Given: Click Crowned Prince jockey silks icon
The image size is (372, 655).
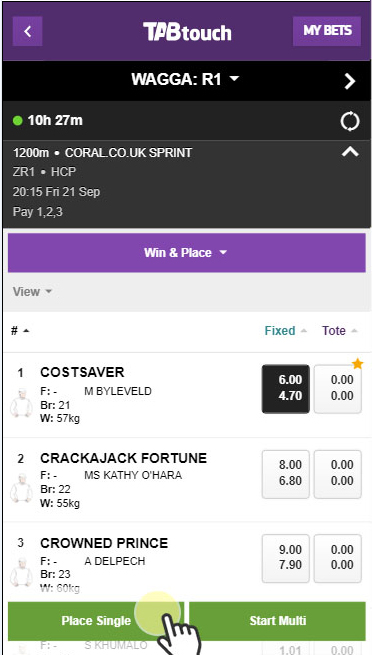Looking at the screenshot, I should tap(21, 572).
